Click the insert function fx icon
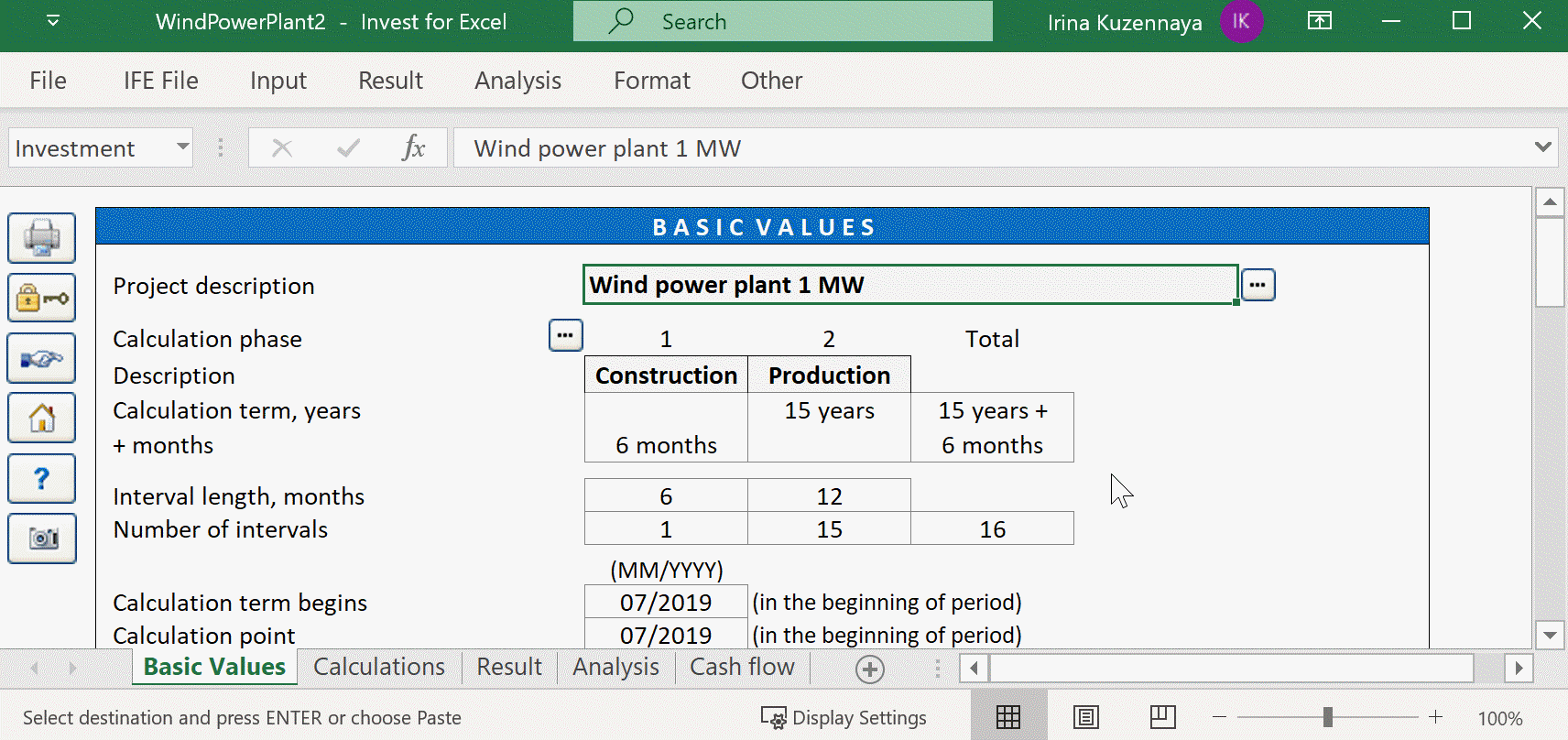 [x=414, y=147]
